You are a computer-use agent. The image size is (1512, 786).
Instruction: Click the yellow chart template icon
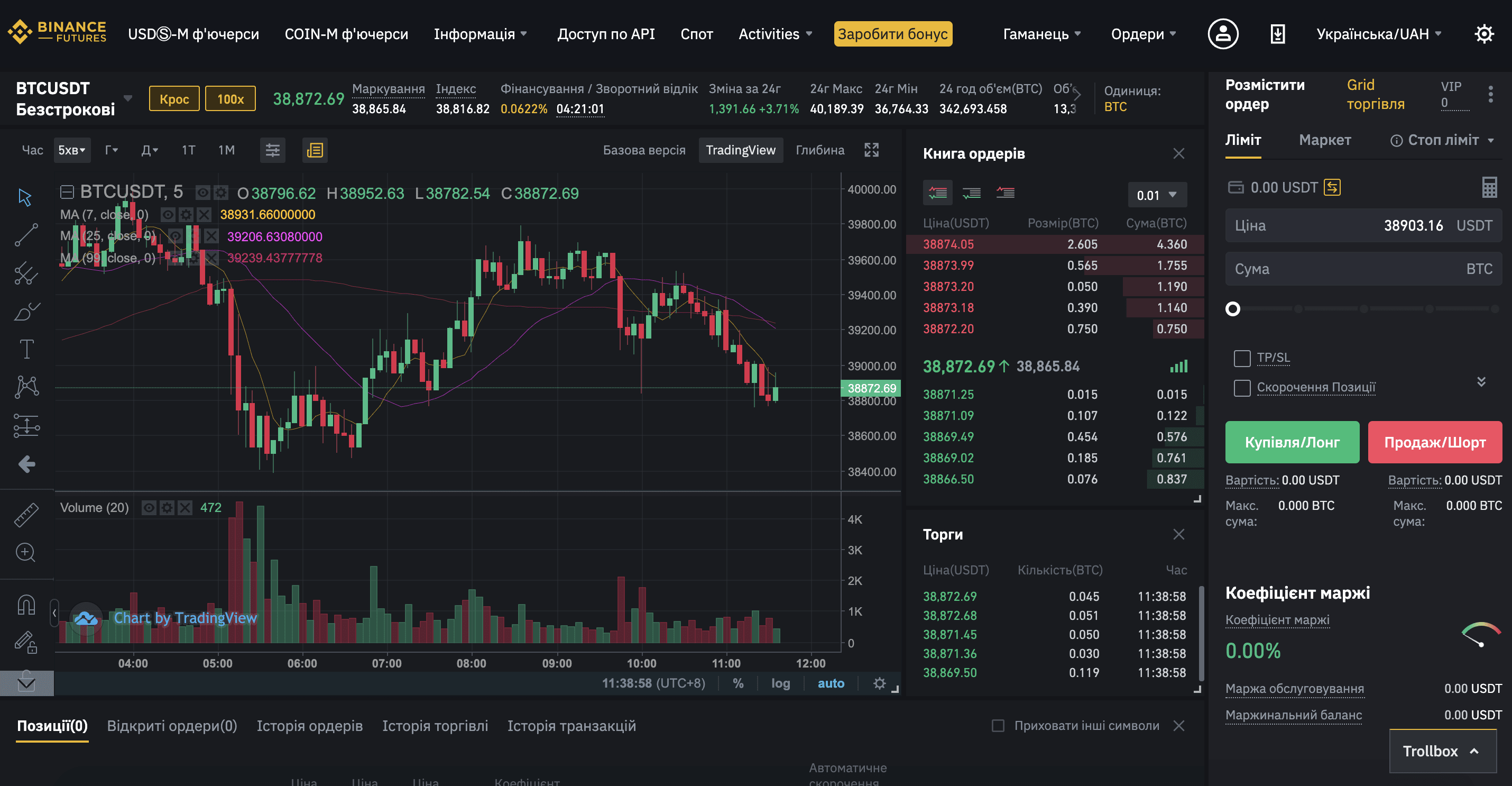315,150
